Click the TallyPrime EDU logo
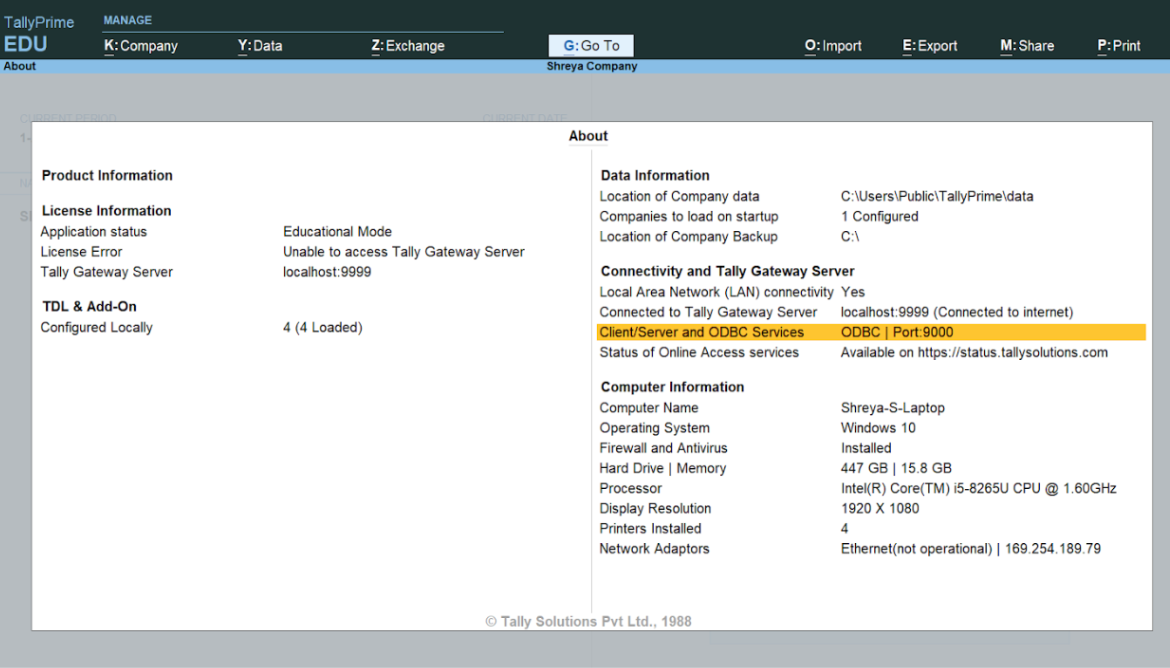 (39, 34)
